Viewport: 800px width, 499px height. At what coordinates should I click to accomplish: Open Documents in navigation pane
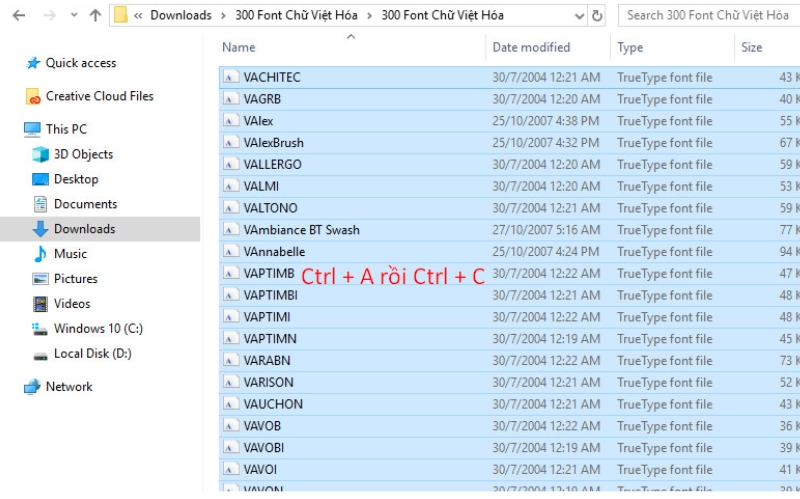(86, 204)
